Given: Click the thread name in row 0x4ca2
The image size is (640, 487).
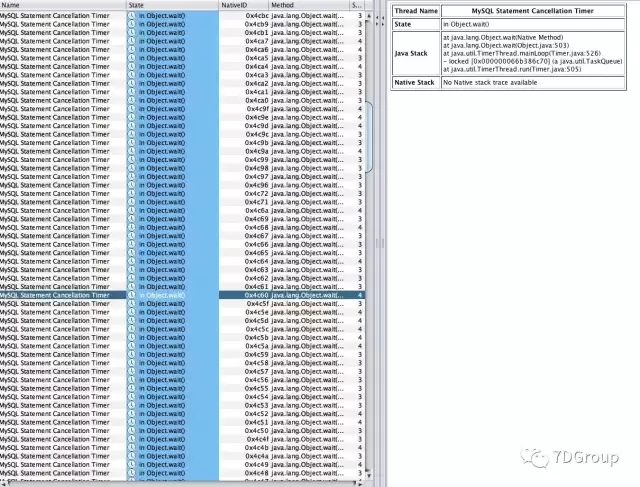Looking at the screenshot, I should 55,83.
